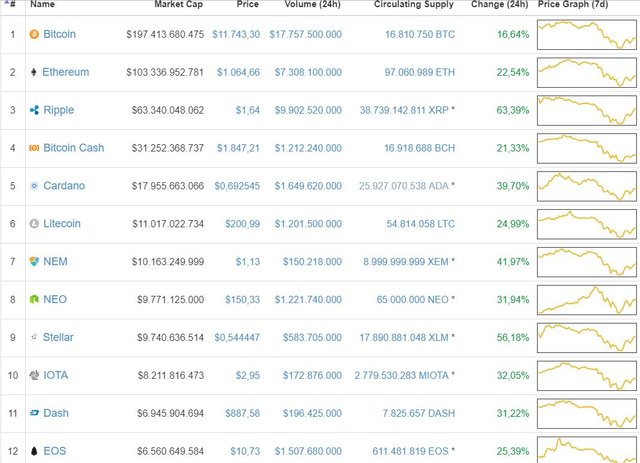Click the EOS logo icon

point(34,451)
